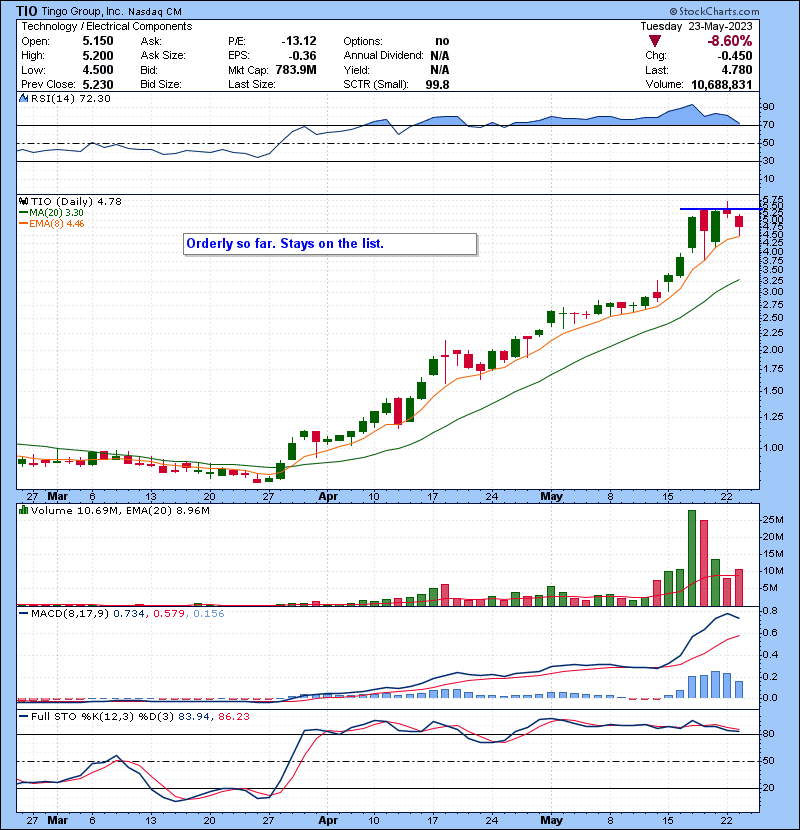Image resolution: width=800 pixels, height=830 pixels.
Task: Click the blue horizontal resistance line on price chart
Action: click(721, 209)
